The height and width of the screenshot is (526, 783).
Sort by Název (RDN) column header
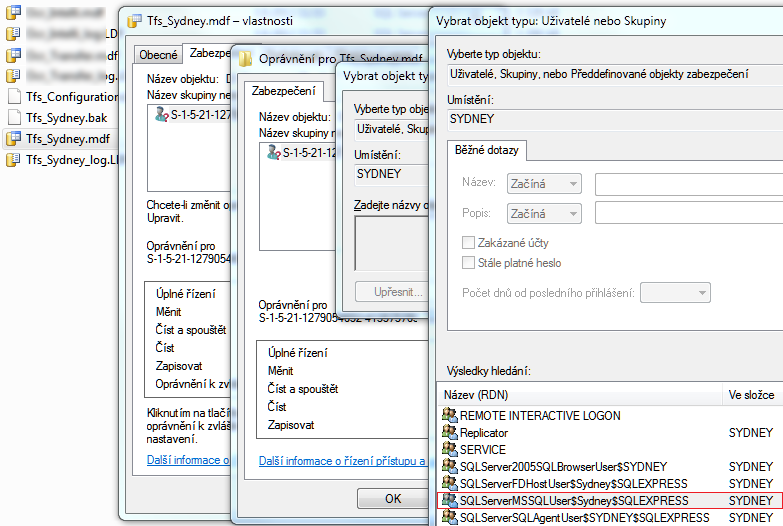point(579,395)
